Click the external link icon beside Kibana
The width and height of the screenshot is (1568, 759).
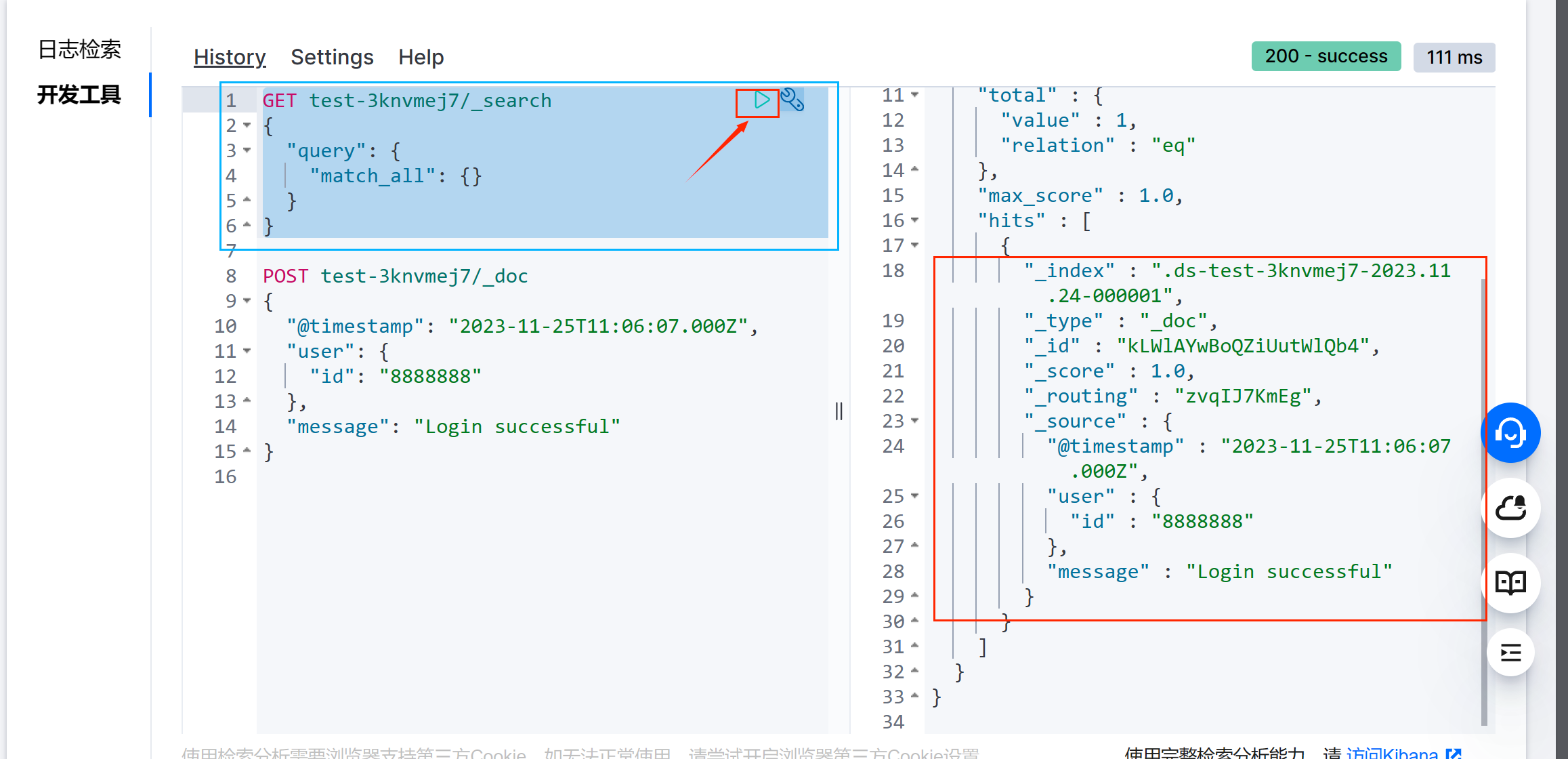tap(1453, 753)
